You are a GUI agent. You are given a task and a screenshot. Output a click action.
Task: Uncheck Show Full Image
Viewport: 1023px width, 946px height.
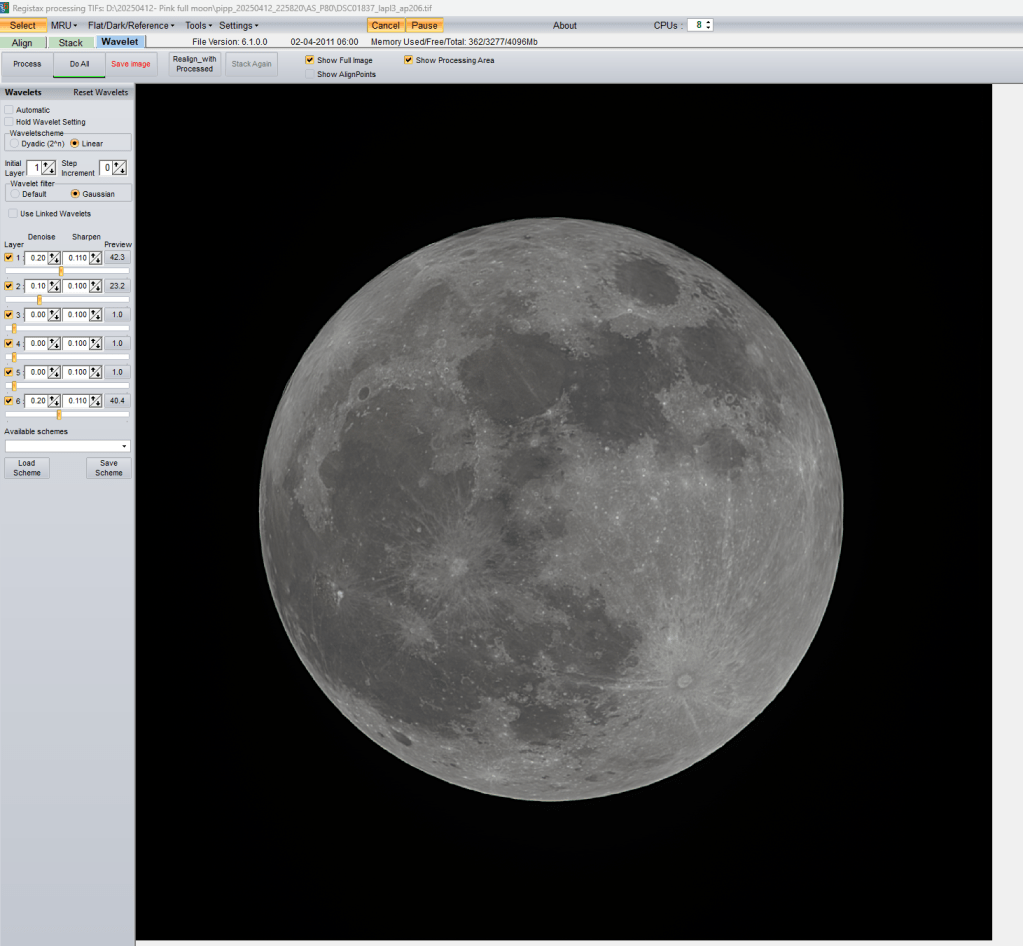(310, 60)
